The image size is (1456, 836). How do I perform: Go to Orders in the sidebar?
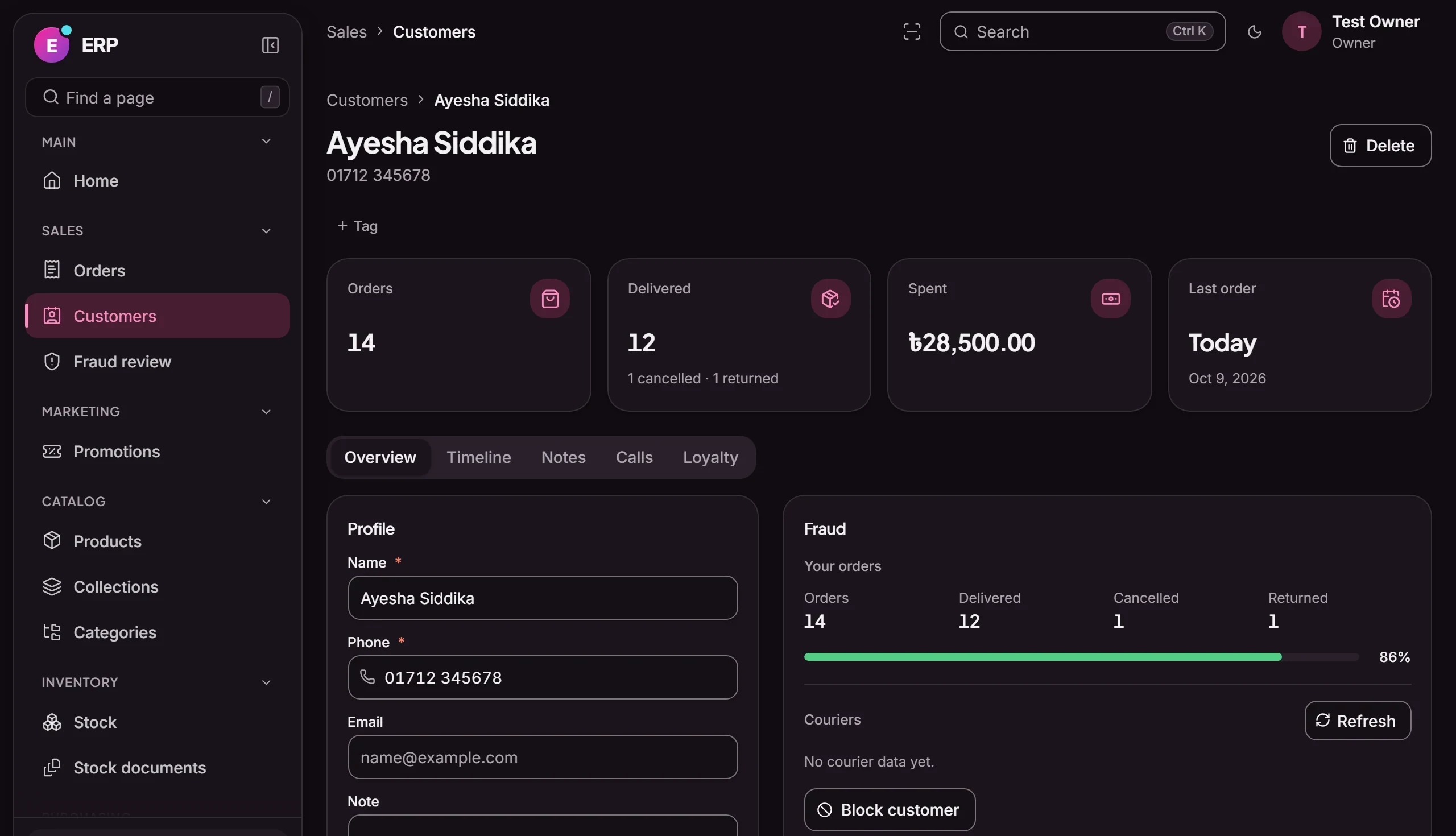158,270
